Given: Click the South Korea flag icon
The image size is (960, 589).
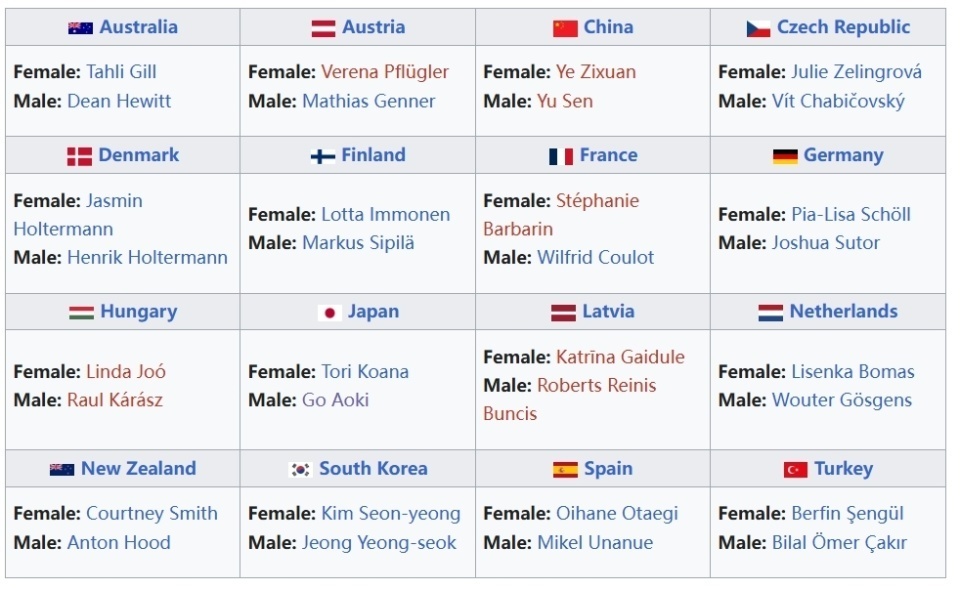Looking at the screenshot, I should pyautogui.click(x=300, y=469).
